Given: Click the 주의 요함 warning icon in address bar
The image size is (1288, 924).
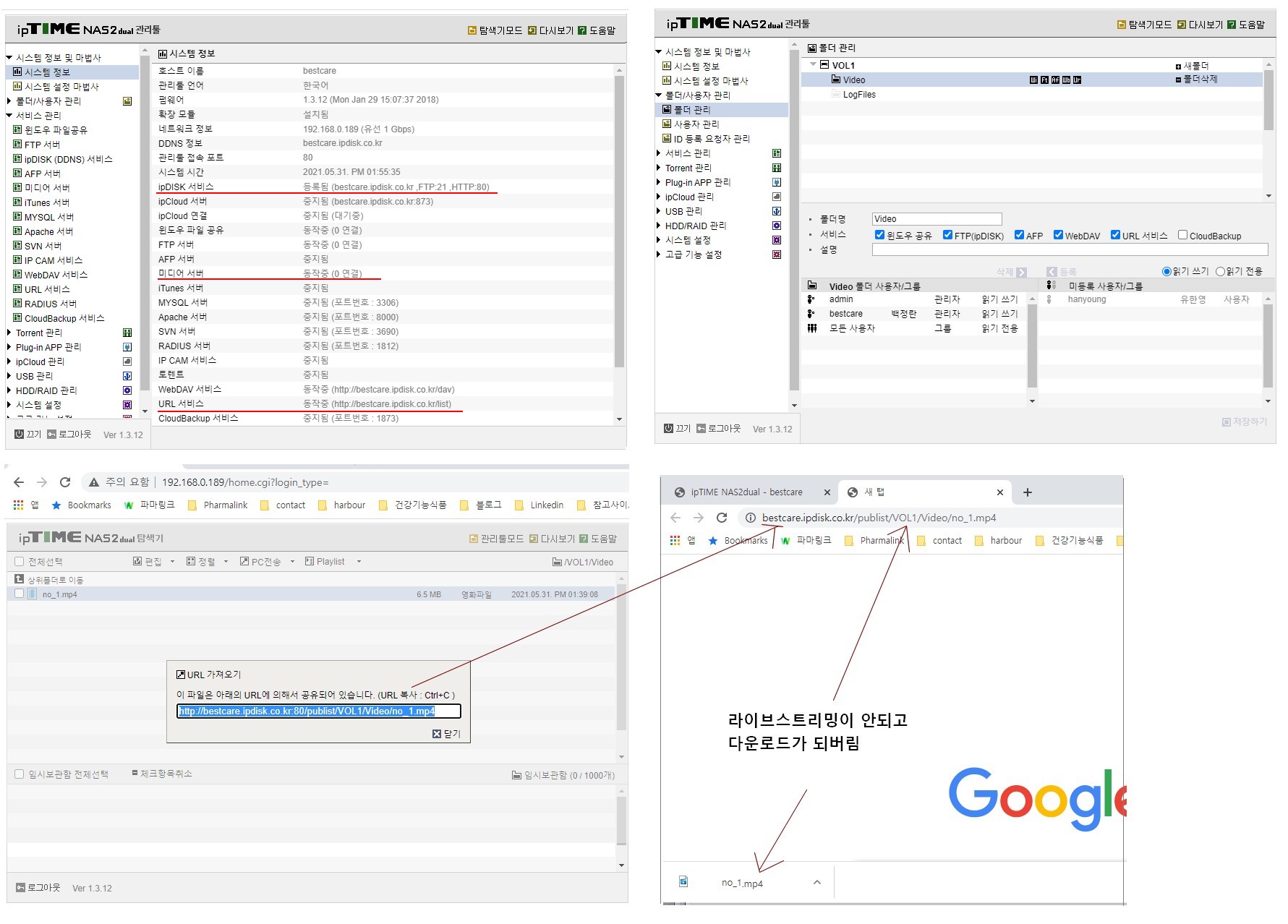Looking at the screenshot, I should tap(94, 482).
